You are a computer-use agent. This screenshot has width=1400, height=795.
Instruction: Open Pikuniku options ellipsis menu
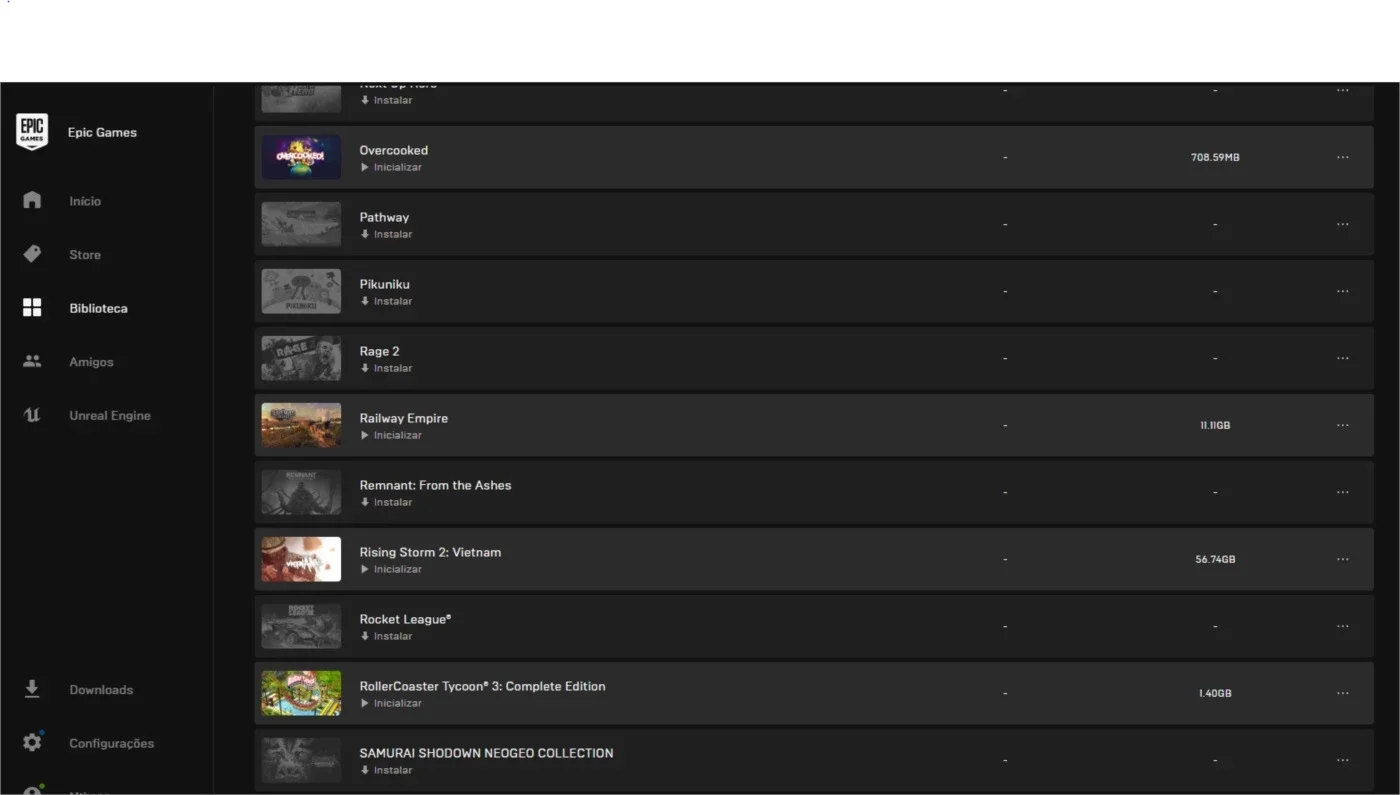pos(1342,291)
